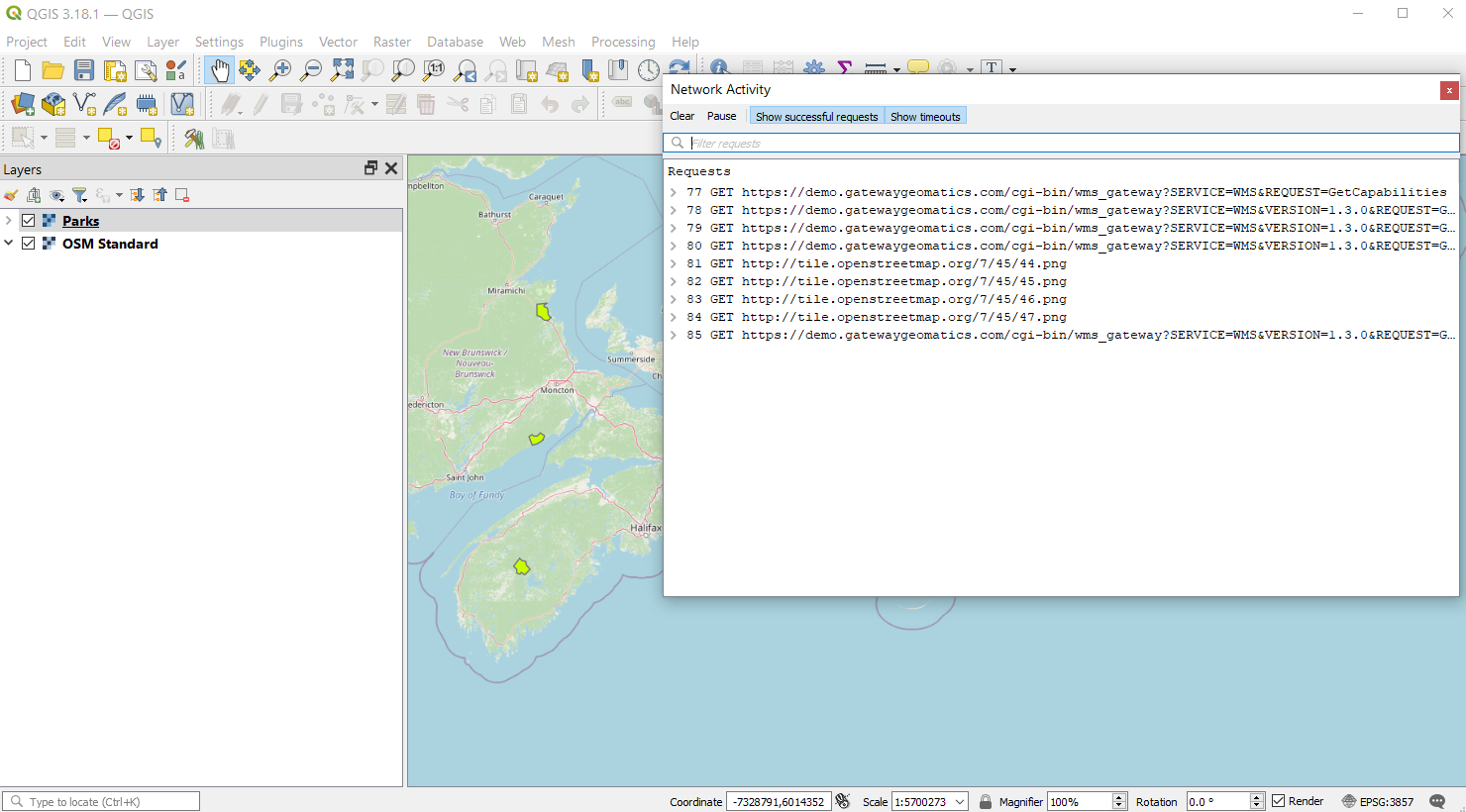This screenshot has width=1466, height=812.
Task: Expand request 81 tile 7/45/44.png
Action: 674,263
